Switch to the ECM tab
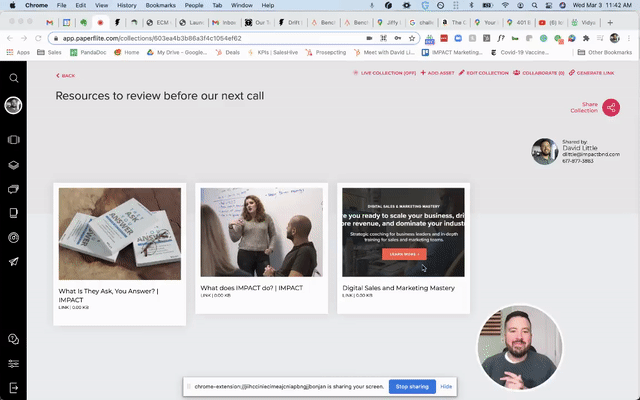Screen dimensions: 640x400 tap(158, 23)
